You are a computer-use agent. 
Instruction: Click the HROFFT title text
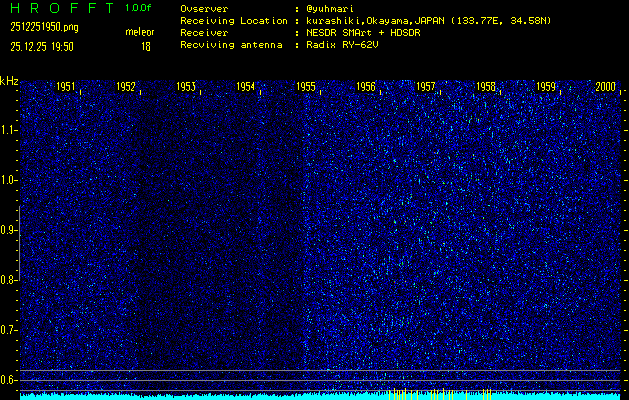(x=62, y=8)
